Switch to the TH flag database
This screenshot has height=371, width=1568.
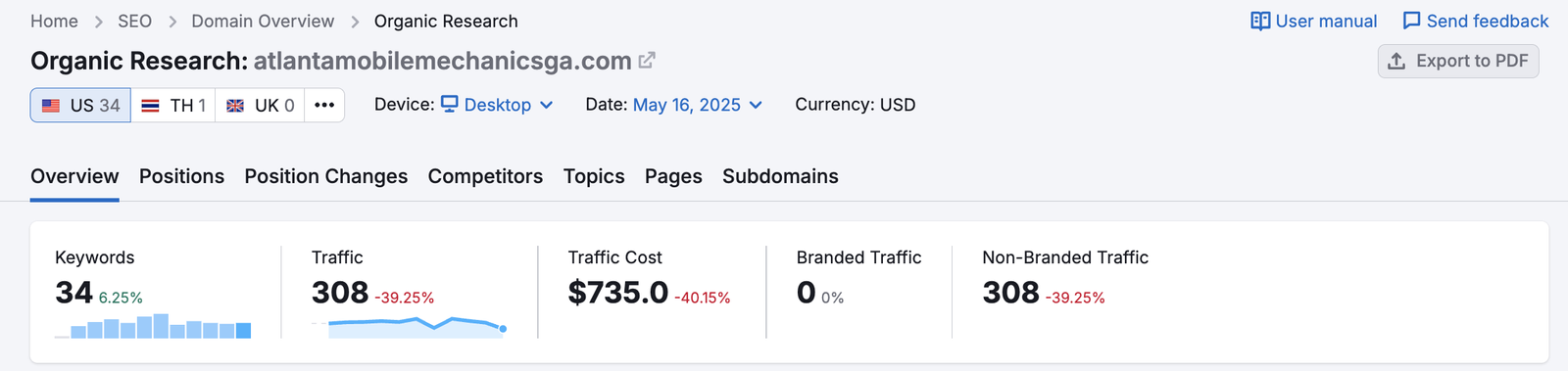click(172, 105)
